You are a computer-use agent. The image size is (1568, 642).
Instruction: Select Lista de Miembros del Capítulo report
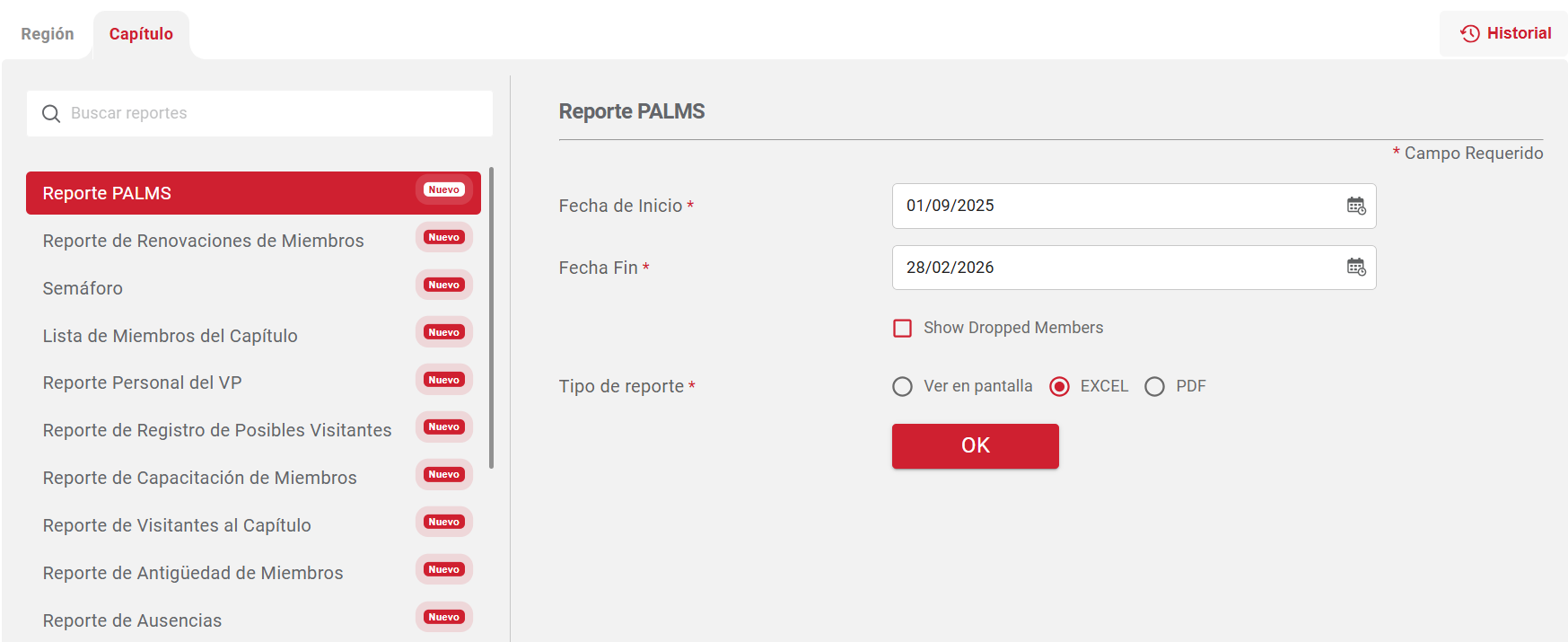point(171,336)
